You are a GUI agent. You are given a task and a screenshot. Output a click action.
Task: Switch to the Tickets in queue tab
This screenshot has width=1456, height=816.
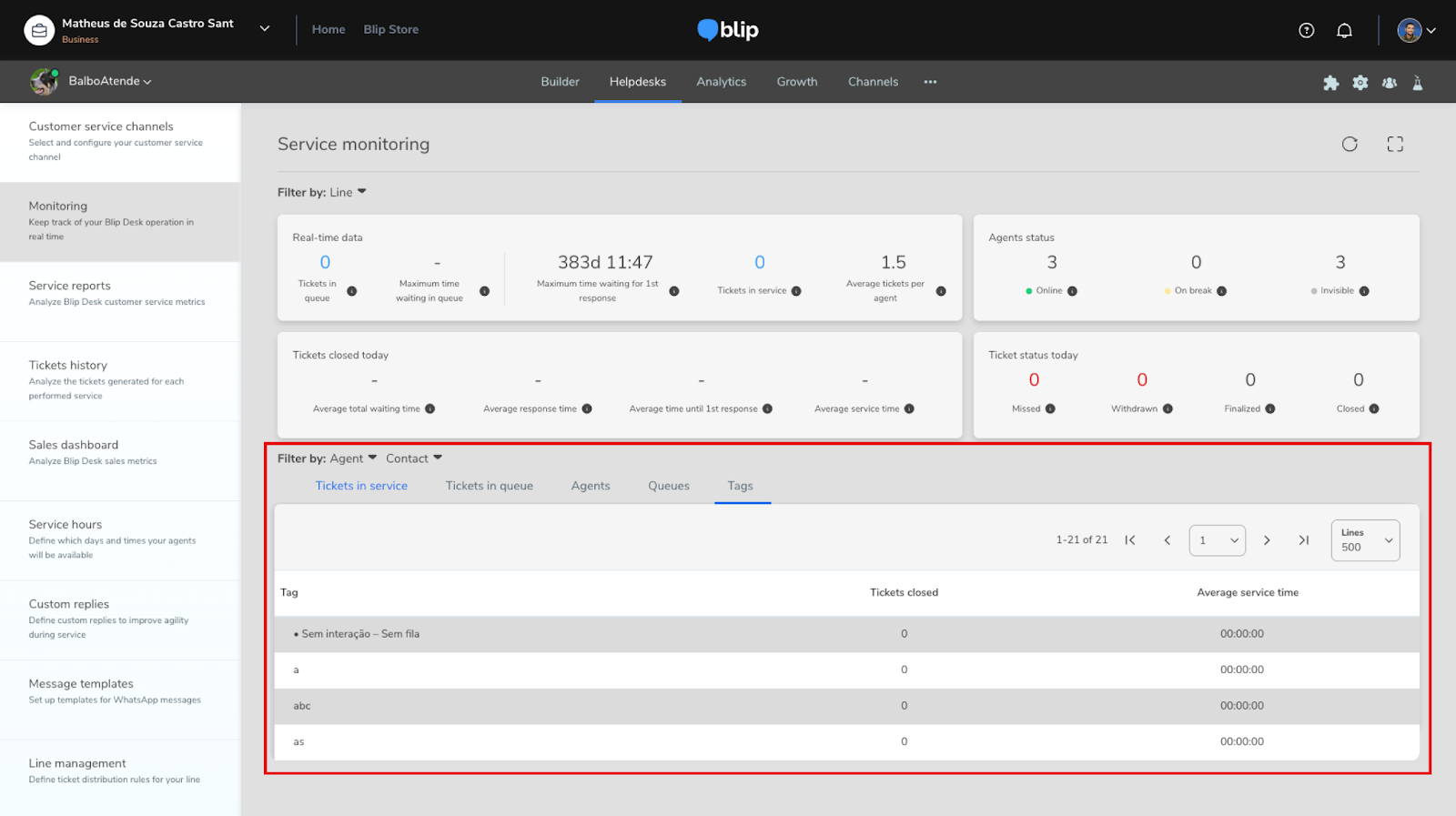[489, 486]
